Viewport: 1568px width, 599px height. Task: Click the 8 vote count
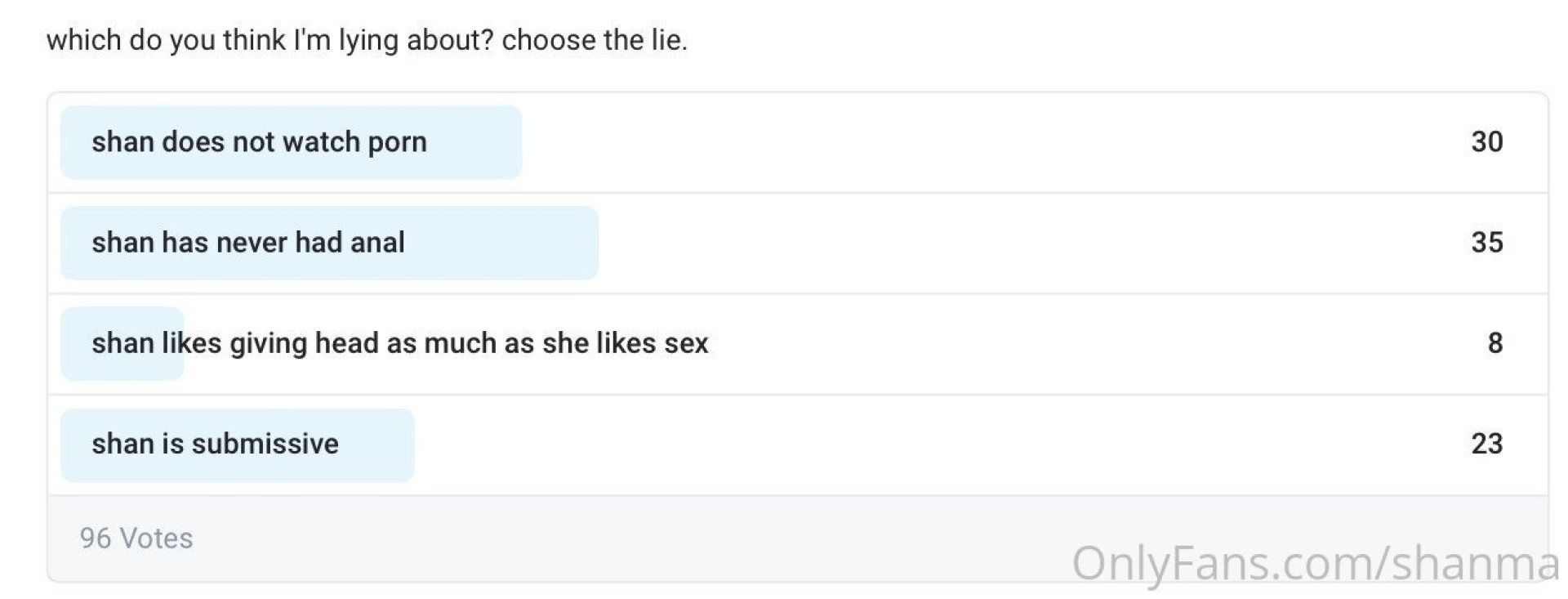click(x=1494, y=343)
